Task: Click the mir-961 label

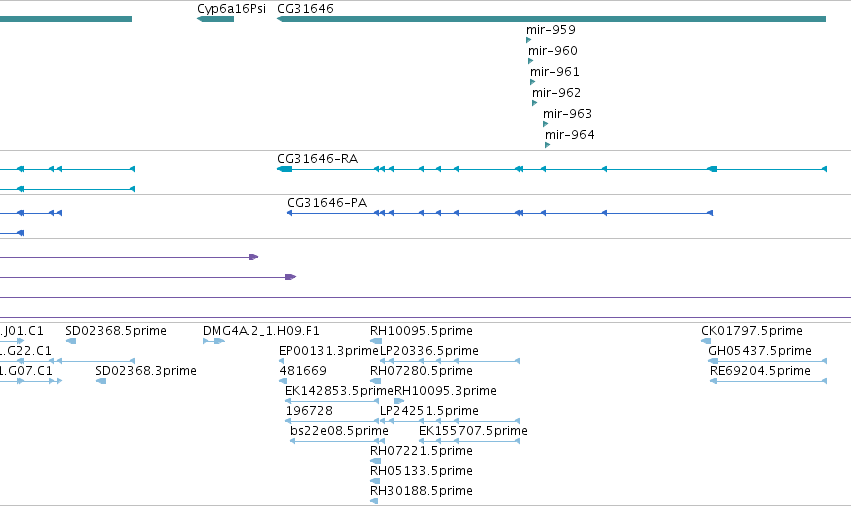Action: point(555,72)
